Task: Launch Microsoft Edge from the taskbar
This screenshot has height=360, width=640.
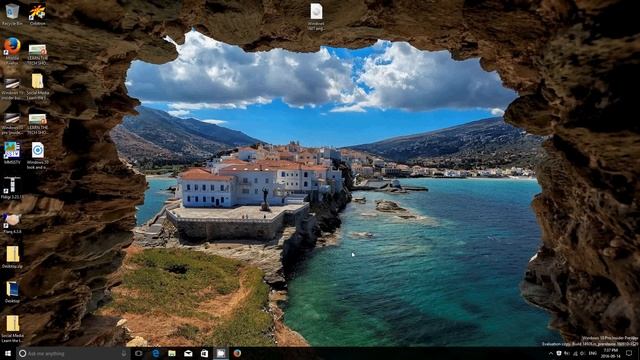Action: coord(156,353)
